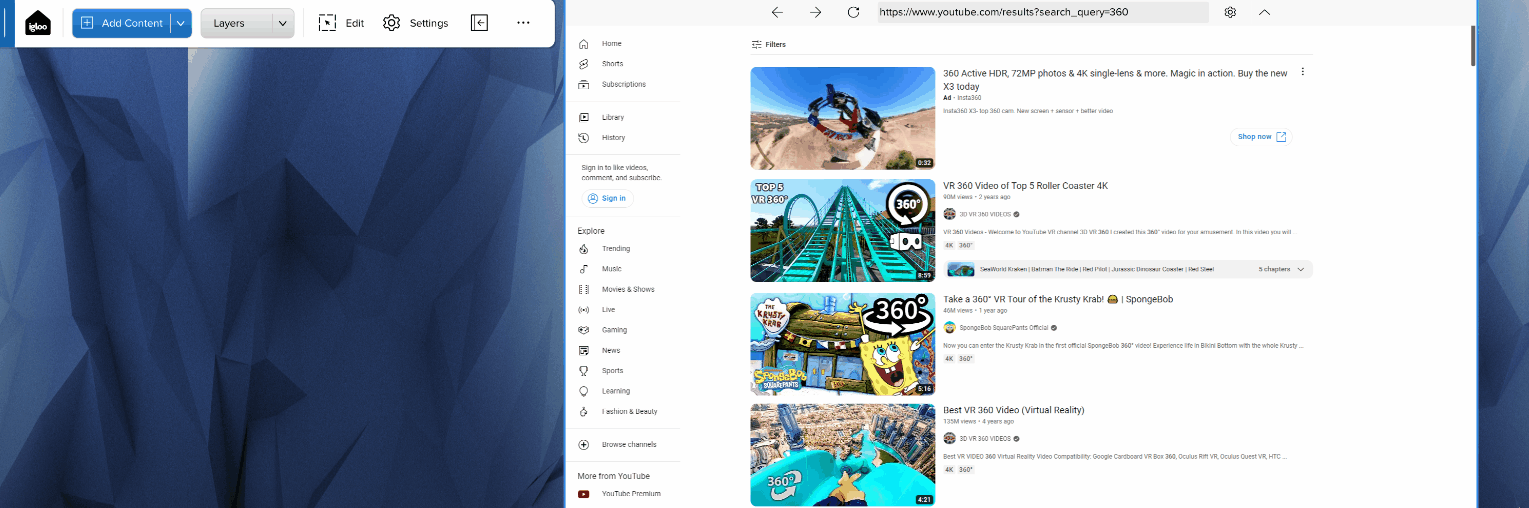Screen dimensions: 1529x508
Task: Collapse browser bar with up chevron
Action: click(x=1264, y=12)
